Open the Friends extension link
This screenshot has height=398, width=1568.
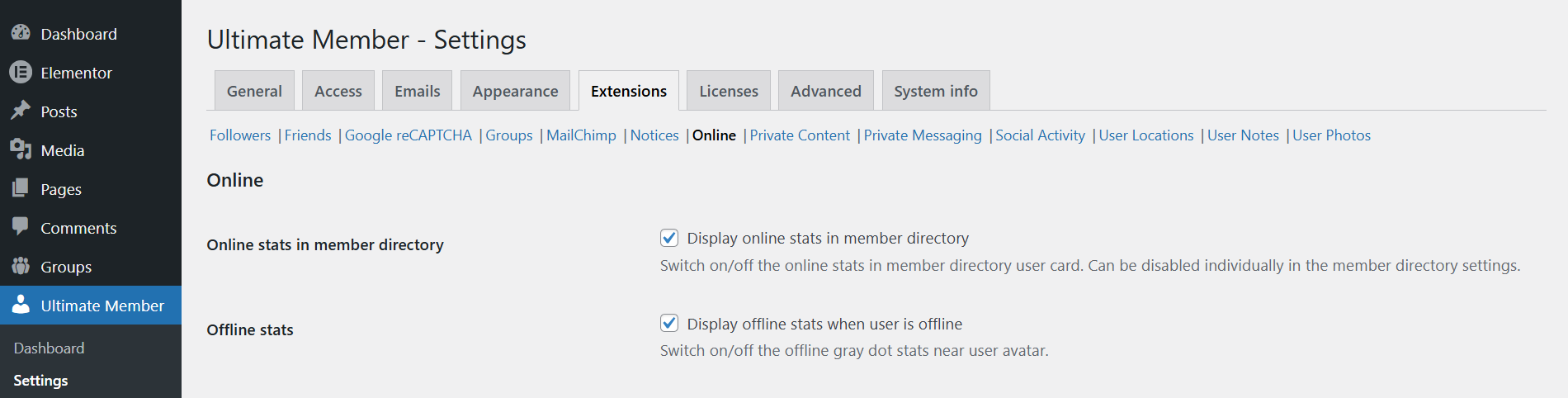click(308, 135)
